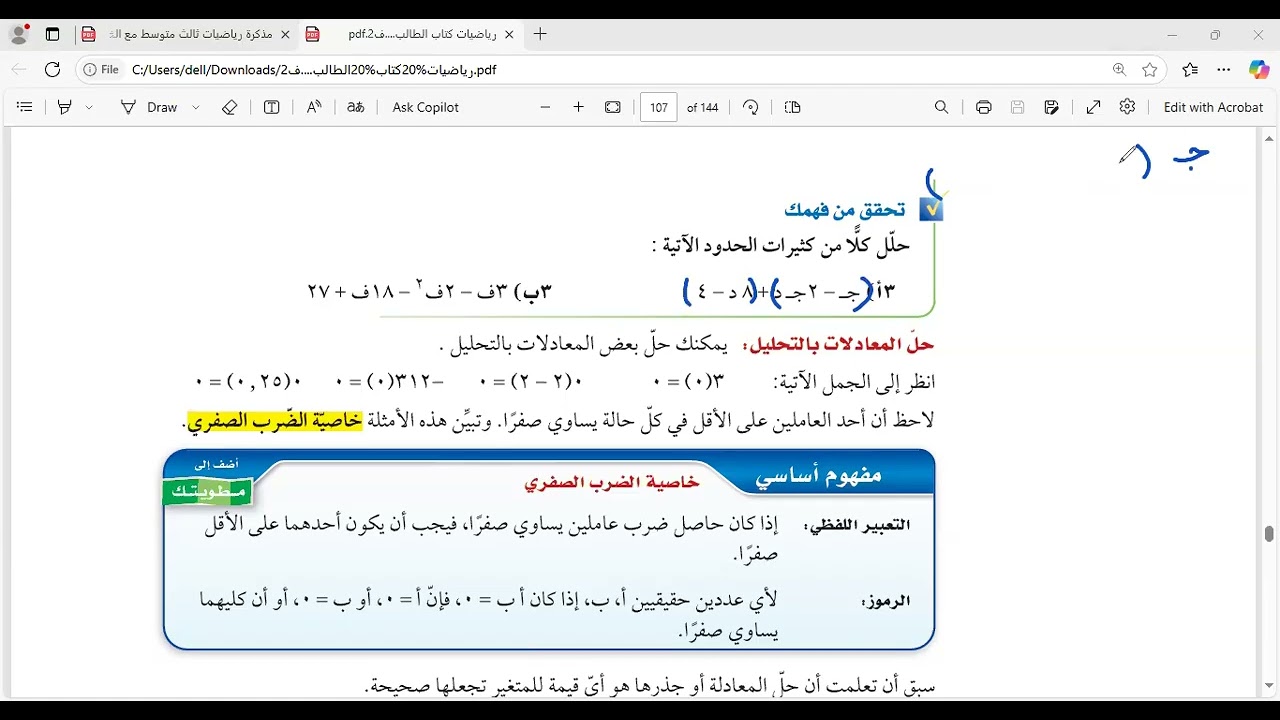Click Ask Copilot
The width and height of the screenshot is (1280, 720).
point(426,107)
